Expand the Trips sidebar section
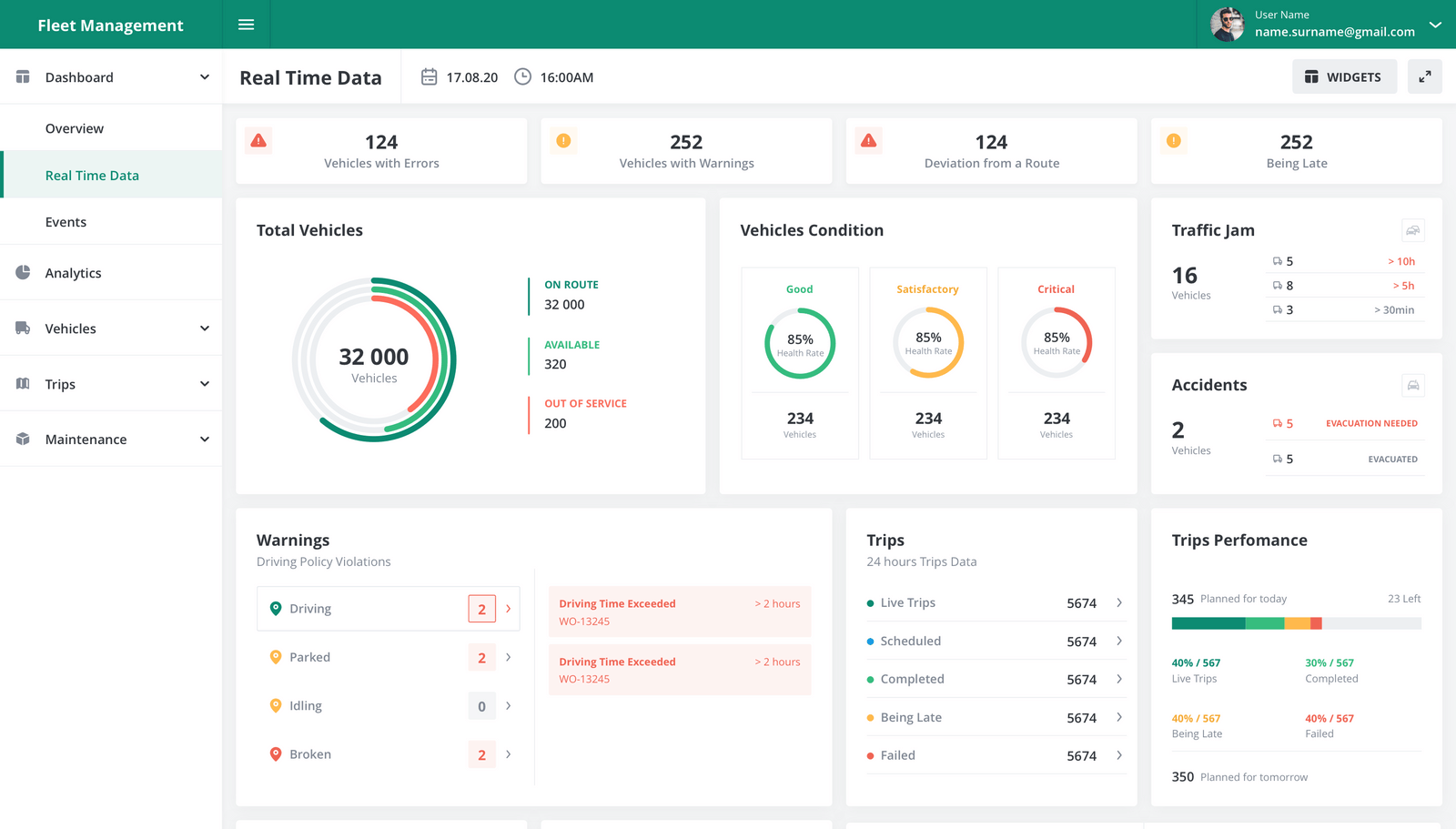Screen dimensions: 1456x829 coord(204,383)
